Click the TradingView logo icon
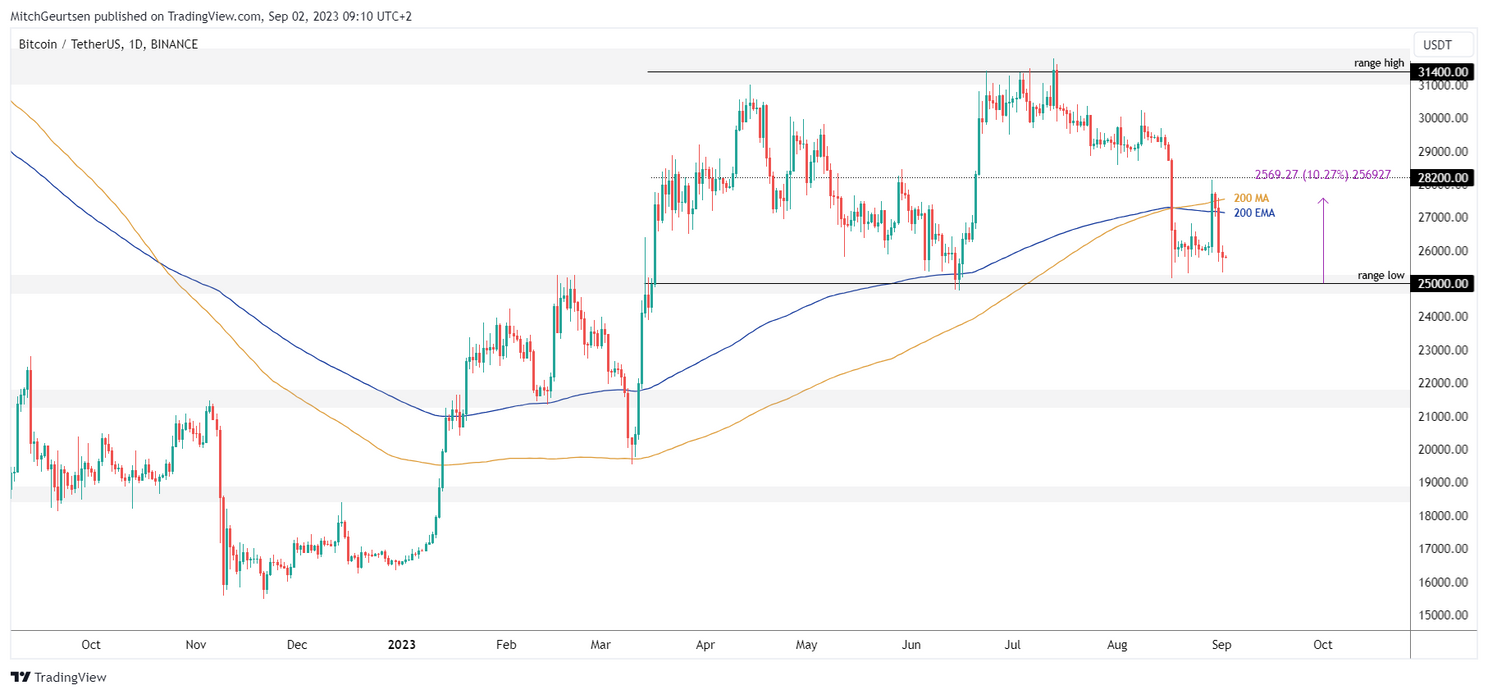 pyautogui.click(x=20, y=678)
